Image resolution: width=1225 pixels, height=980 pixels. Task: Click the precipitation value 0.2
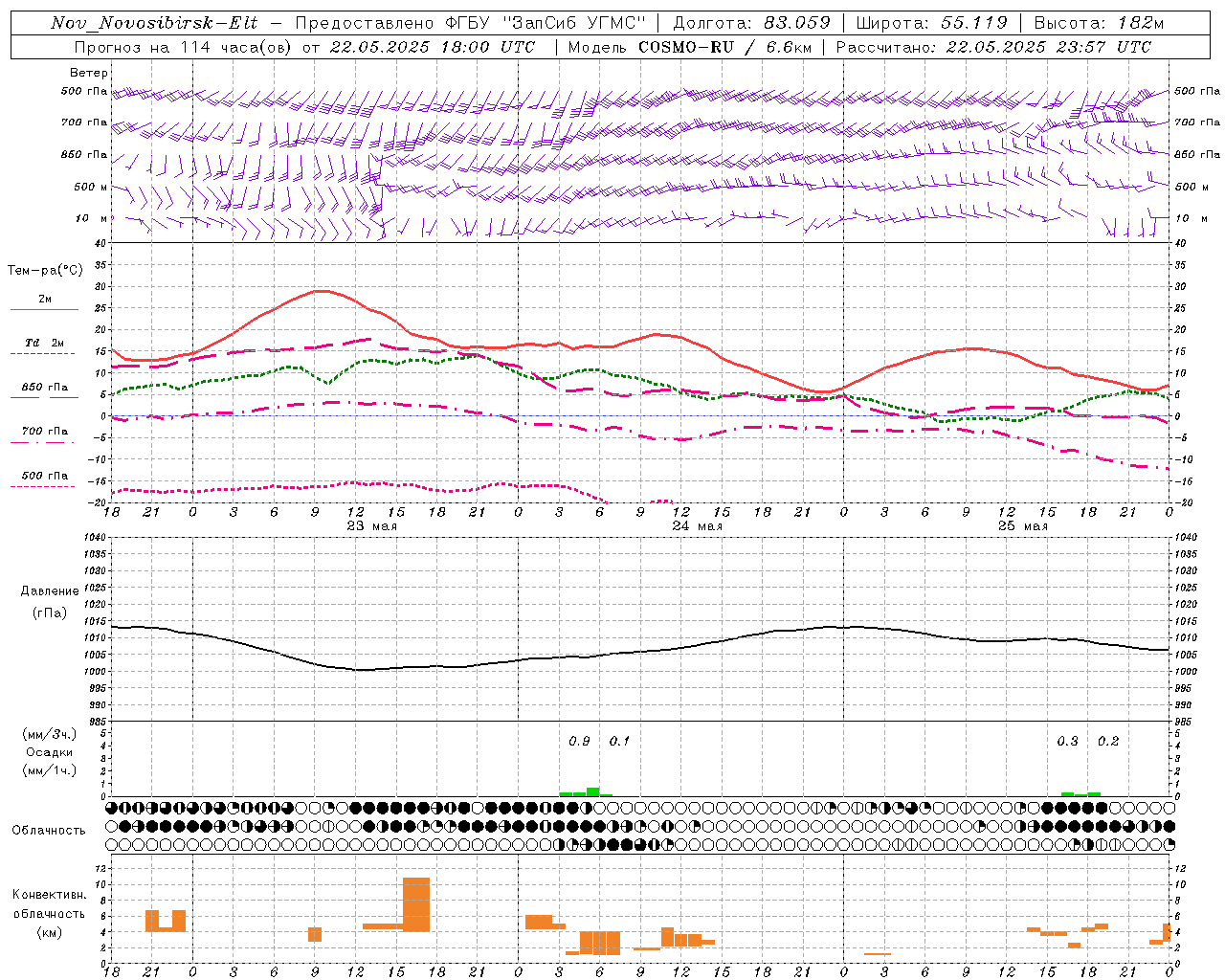point(1107,742)
